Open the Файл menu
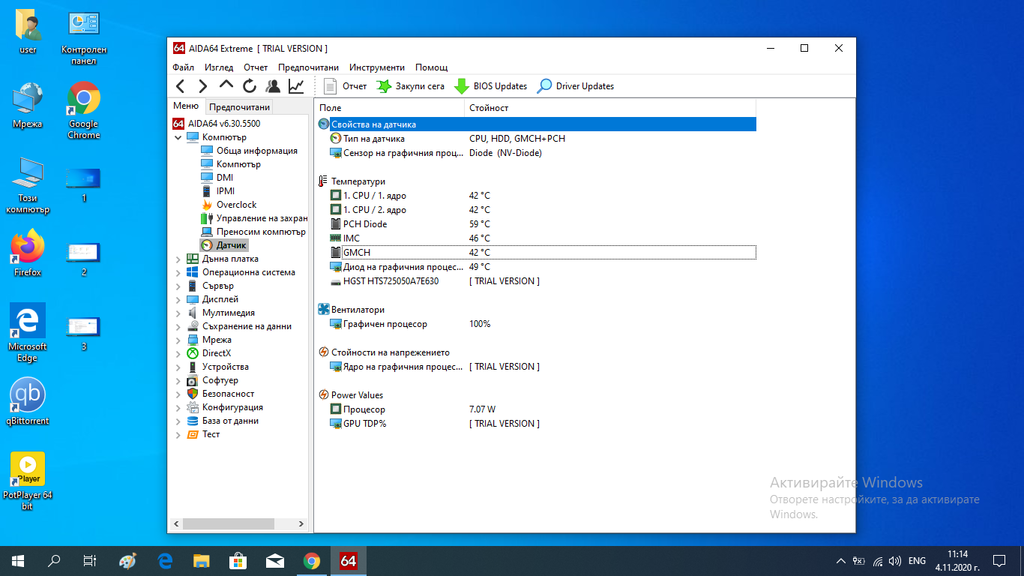The image size is (1024, 576). click(183, 67)
